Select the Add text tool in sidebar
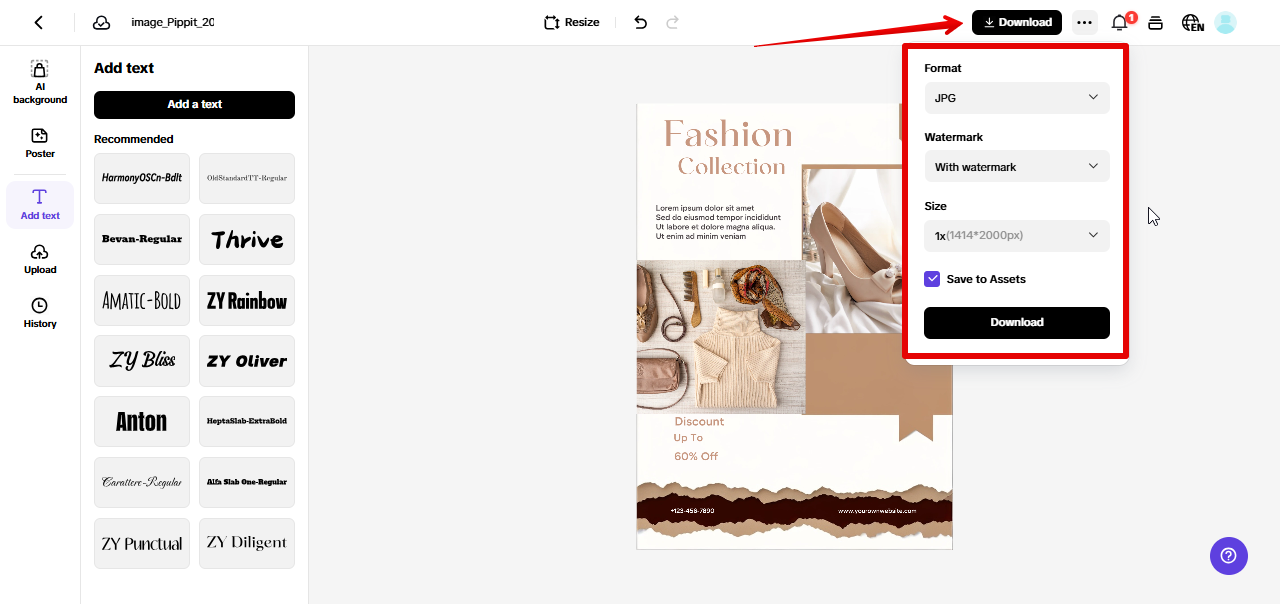Screen dimensions: 1280x604 point(39,205)
